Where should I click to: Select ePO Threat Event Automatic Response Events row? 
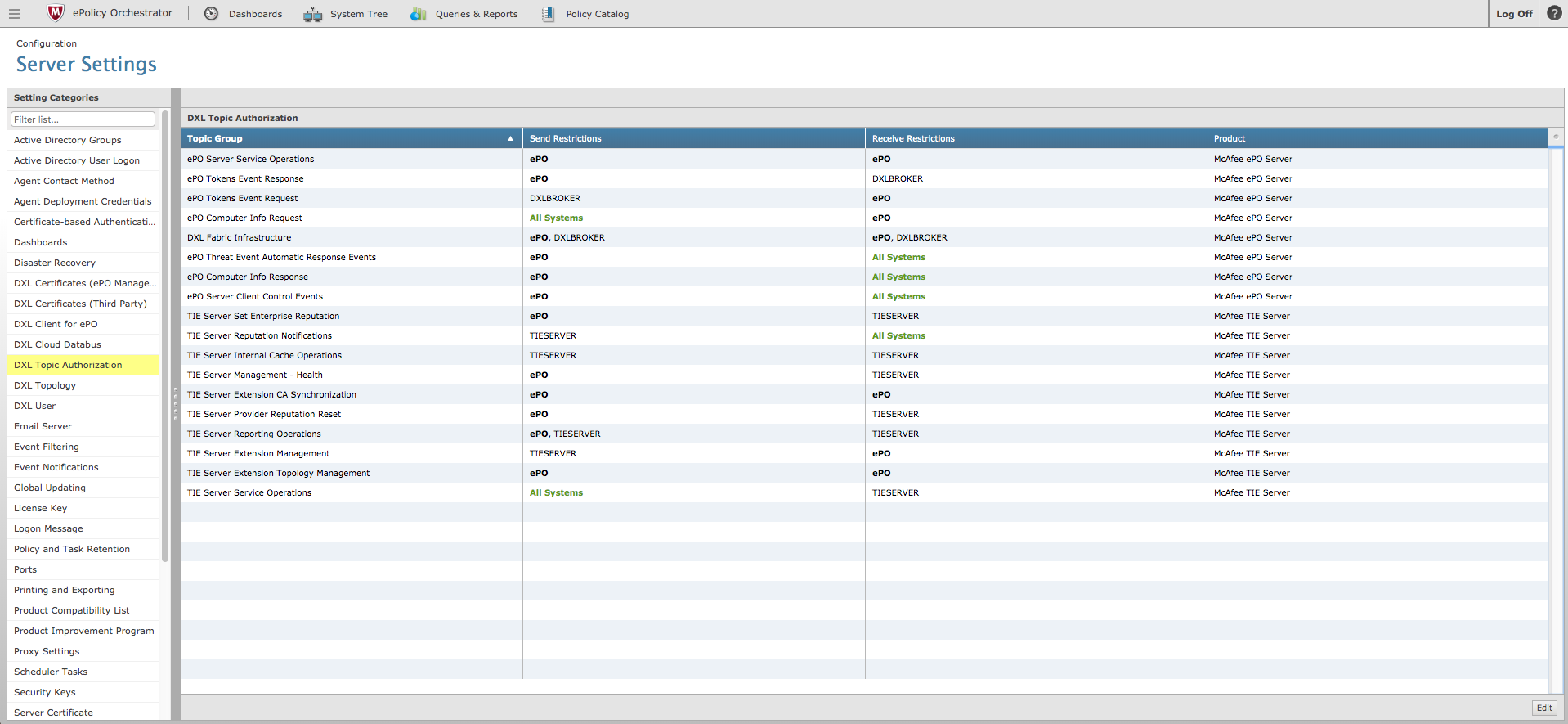(x=864, y=257)
